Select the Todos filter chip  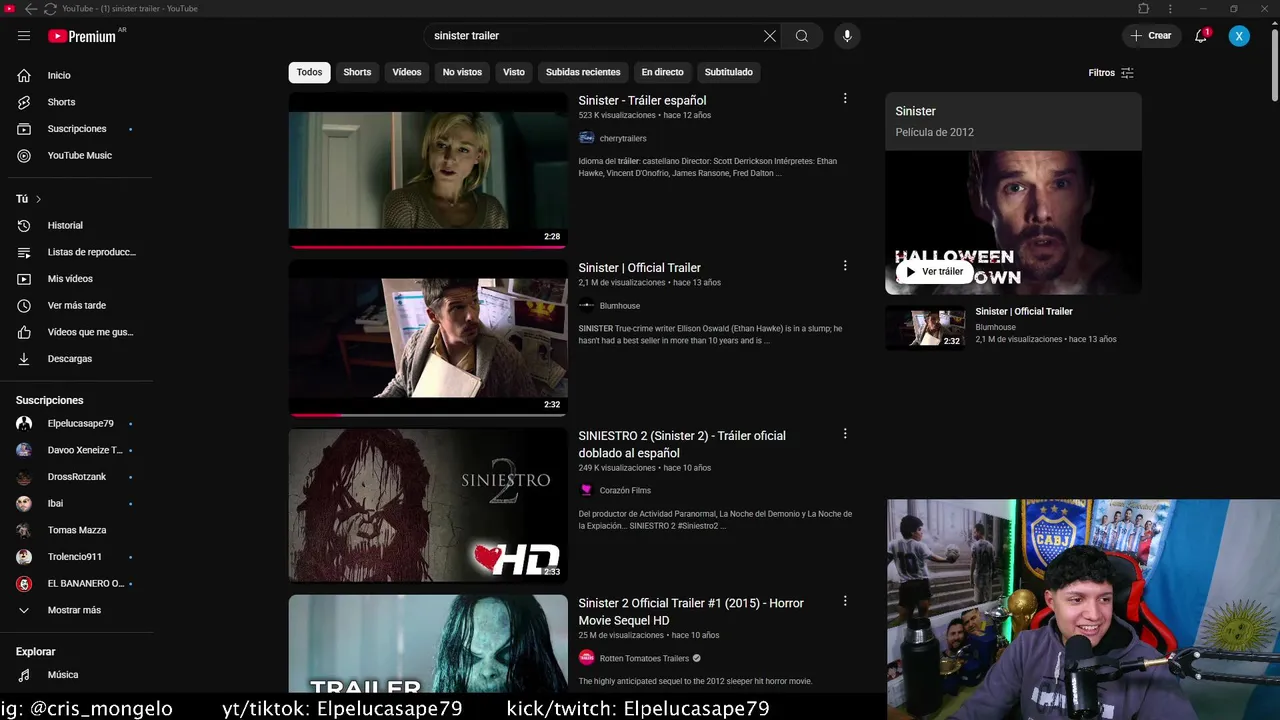(x=309, y=72)
